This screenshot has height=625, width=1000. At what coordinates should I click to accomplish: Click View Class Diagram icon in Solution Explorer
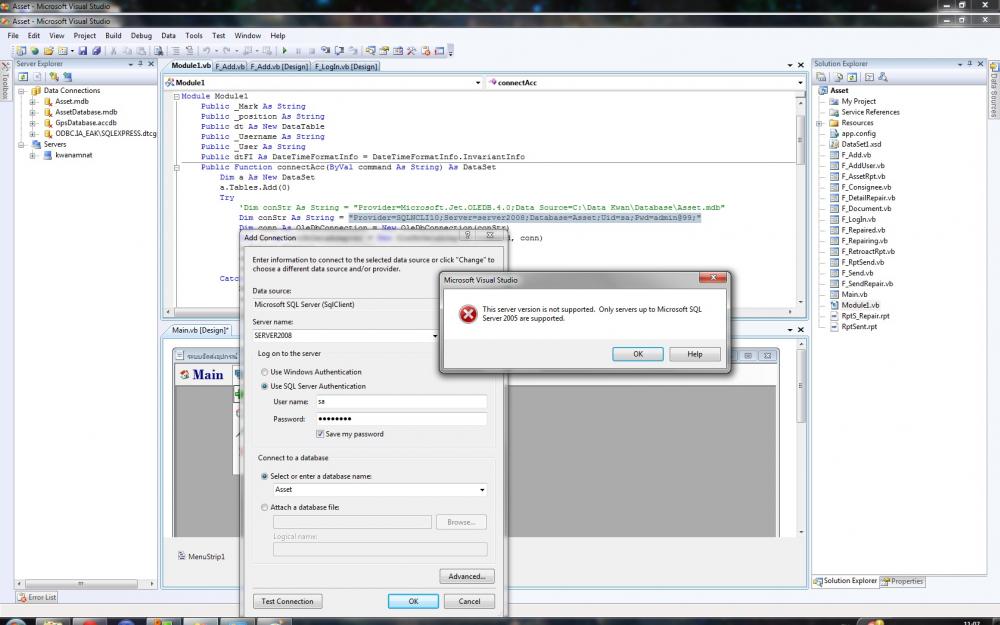point(883,77)
